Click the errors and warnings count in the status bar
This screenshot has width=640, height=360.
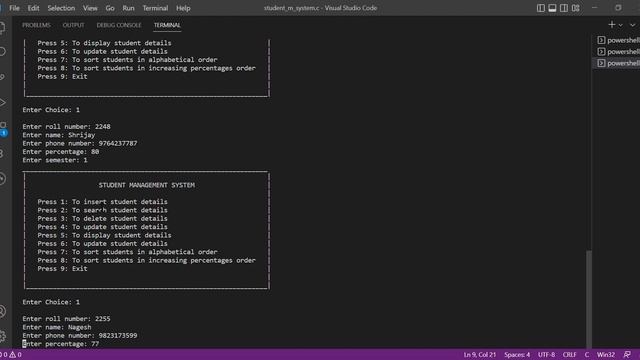pyautogui.click(x=11, y=355)
